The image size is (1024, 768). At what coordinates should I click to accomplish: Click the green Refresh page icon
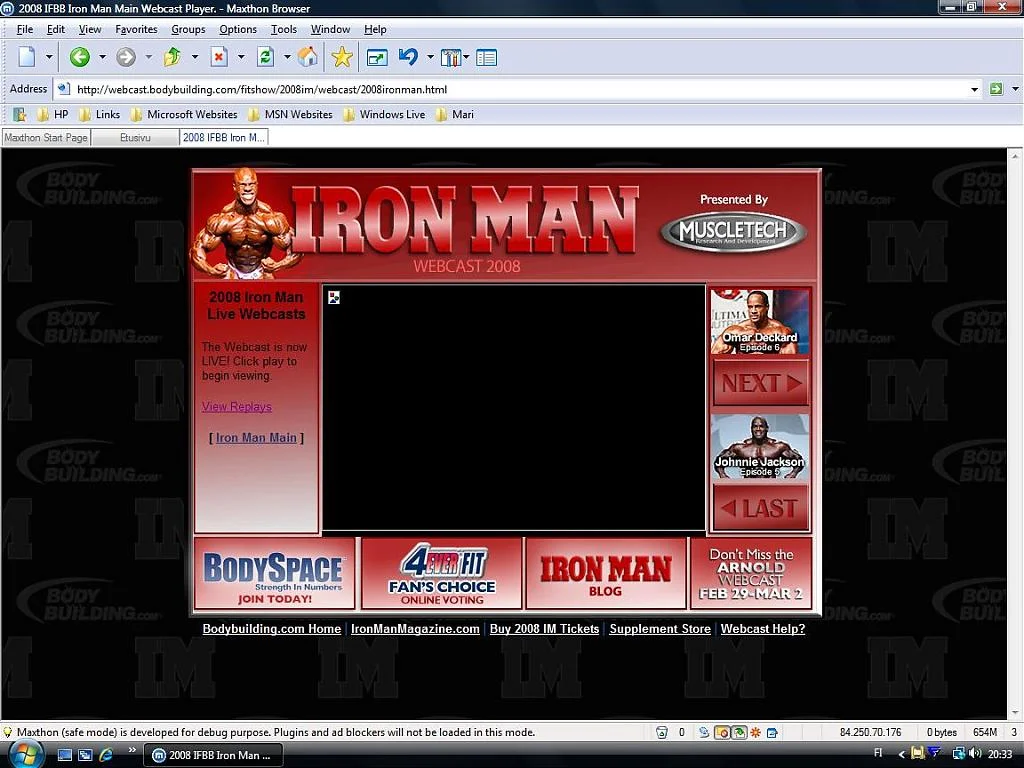[265, 57]
